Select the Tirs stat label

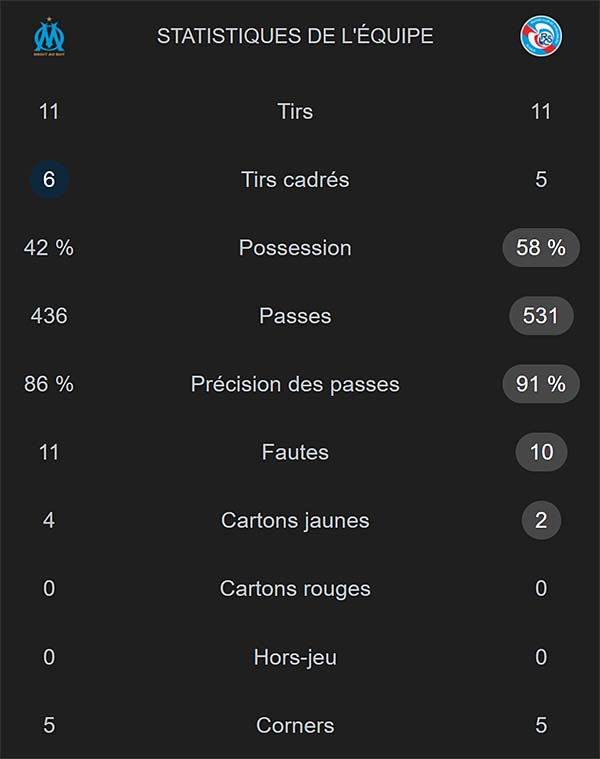click(295, 112)
